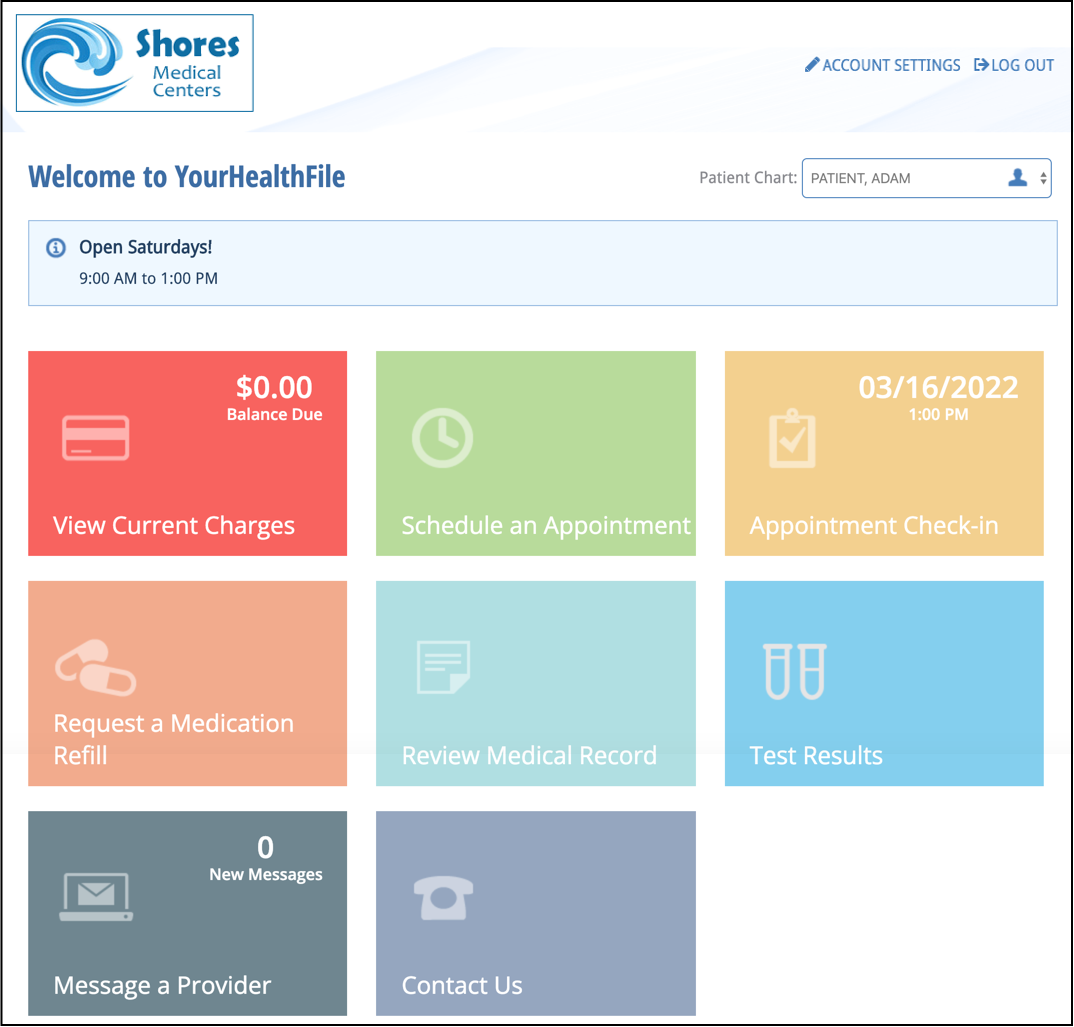This screenshot has height=1027, width=1074.
Task: Open the View Current Charges tile
Action: [x=187, y=453]
